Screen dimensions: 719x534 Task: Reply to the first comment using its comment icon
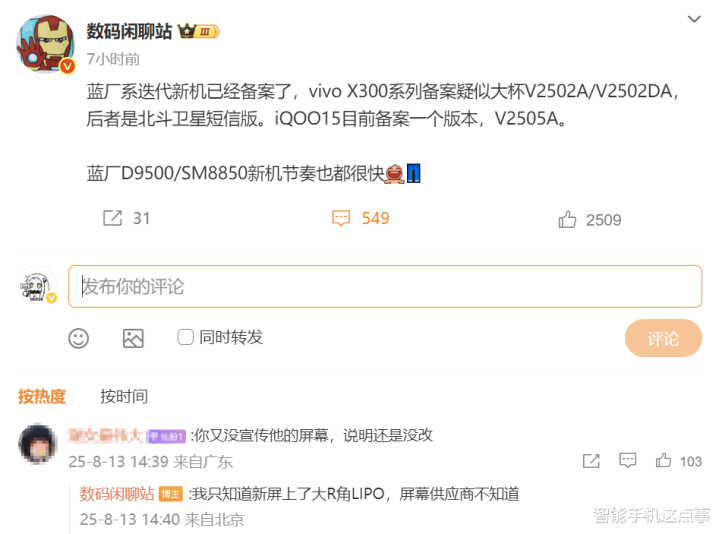(627, 460)
